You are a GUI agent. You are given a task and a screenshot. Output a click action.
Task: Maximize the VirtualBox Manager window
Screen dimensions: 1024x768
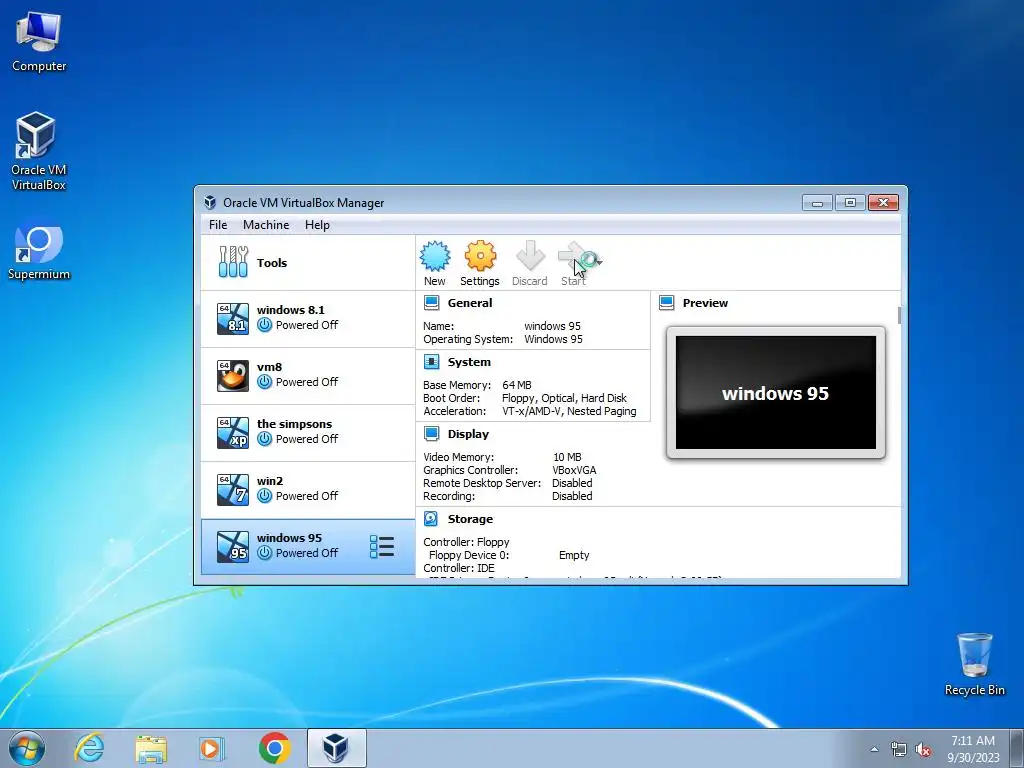pyautogui.click(x=850, y=202)
